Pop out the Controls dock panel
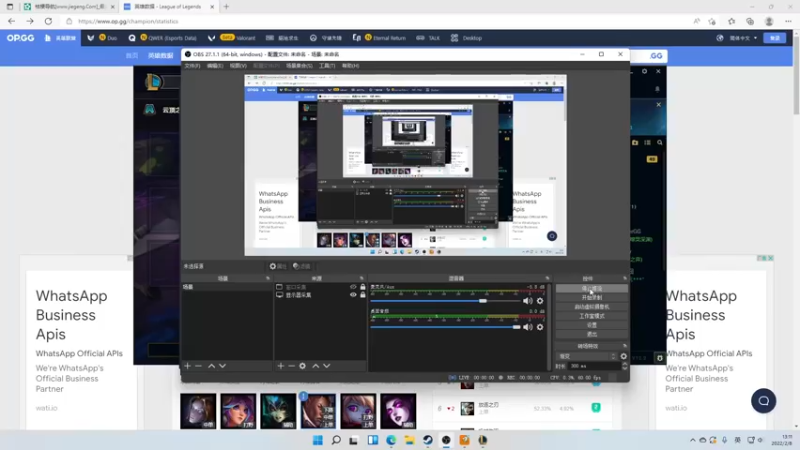The width and height of the screenshot is (800, 450). 625,279
